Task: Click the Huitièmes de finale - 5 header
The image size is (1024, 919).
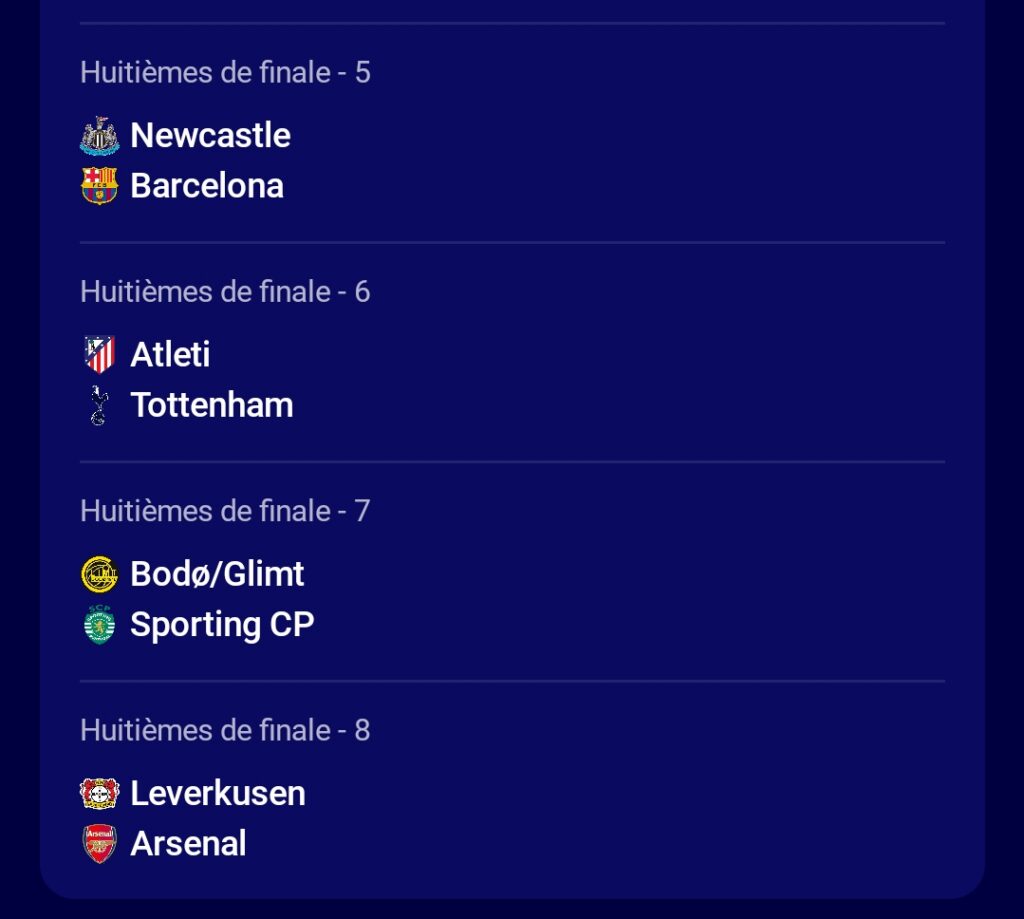Action: click(225, 72)
